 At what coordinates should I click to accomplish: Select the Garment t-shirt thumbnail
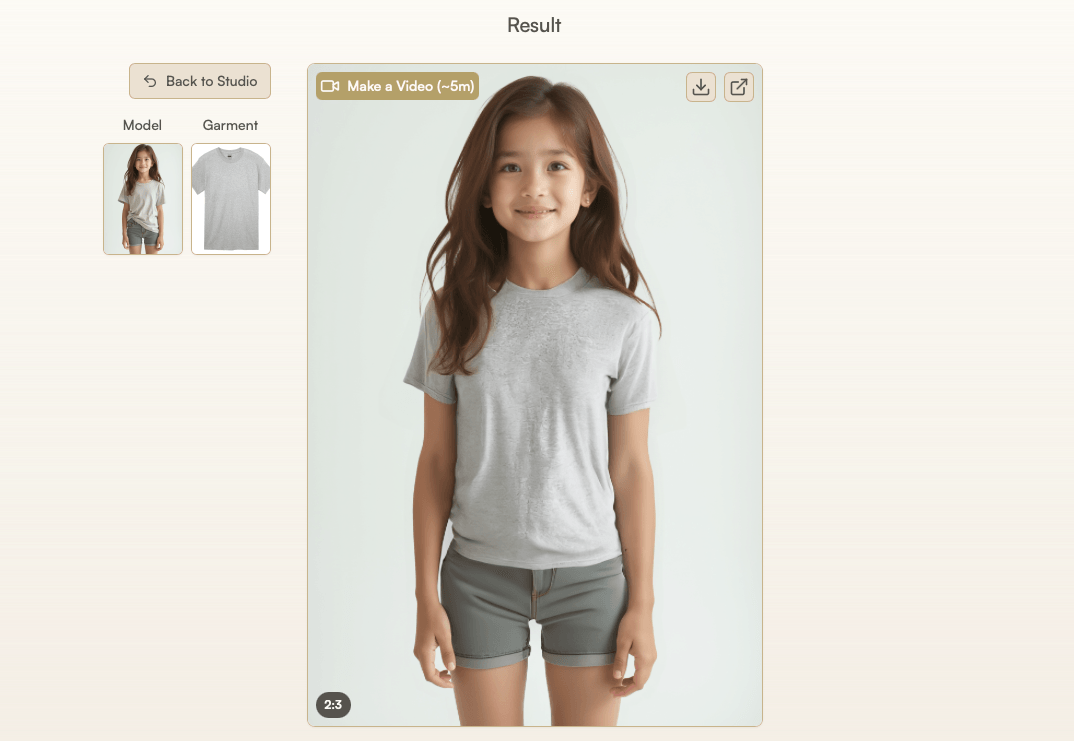coord(231,199)
